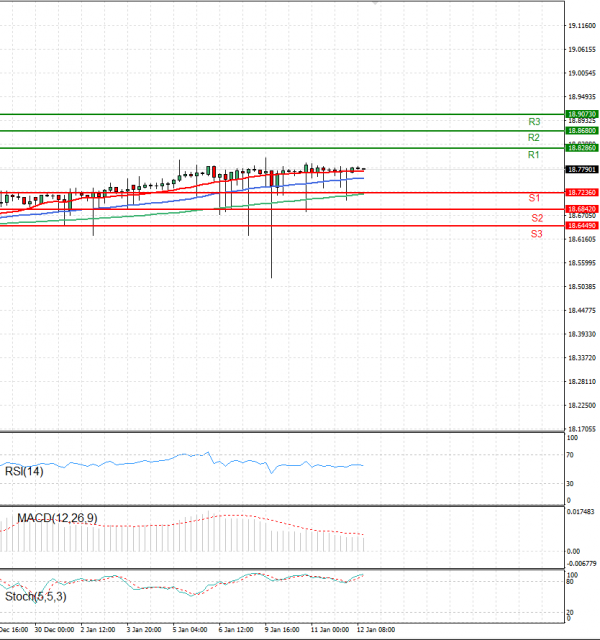Click the 18.94935 price axis value
The image size is (600, 640).
point(582,97)
